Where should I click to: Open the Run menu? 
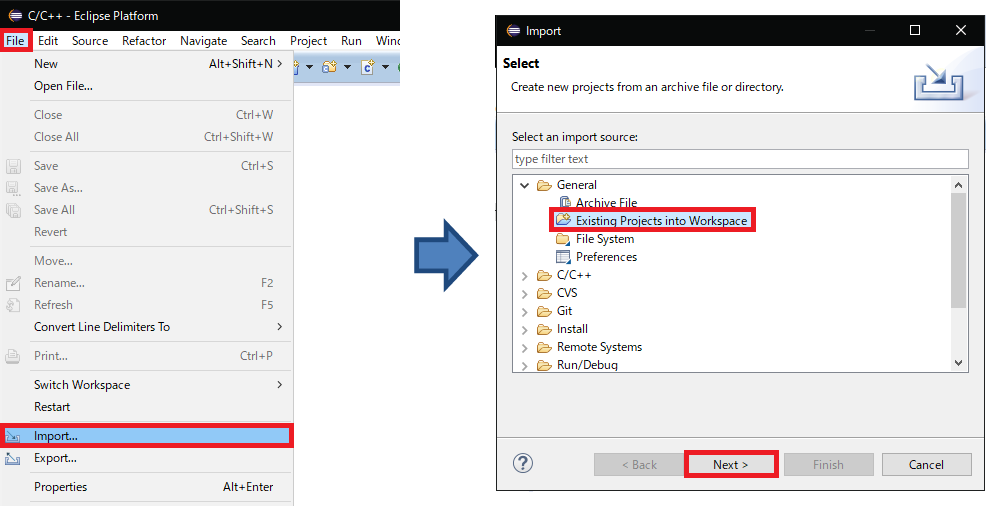coord(351,41)
